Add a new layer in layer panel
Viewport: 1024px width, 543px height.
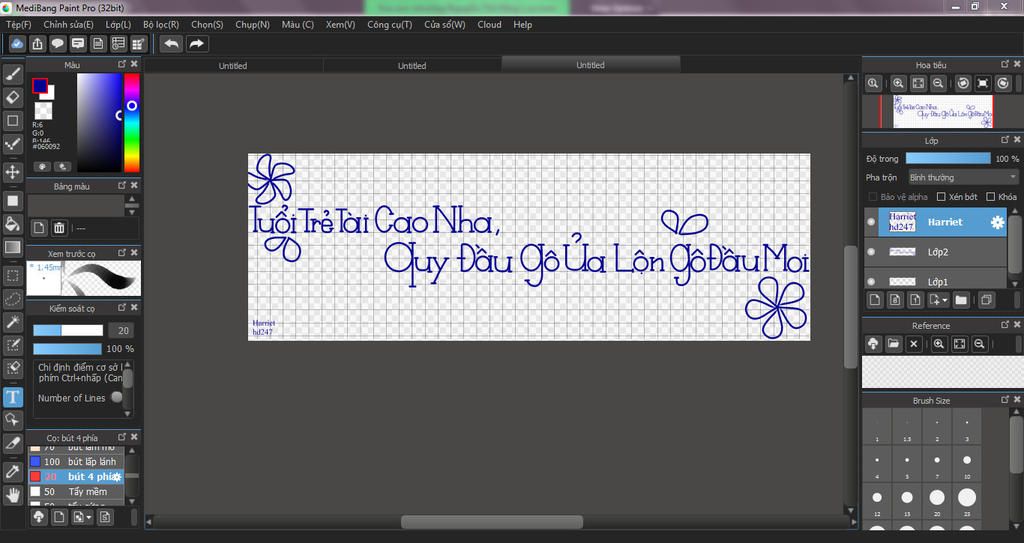point(875,300)
